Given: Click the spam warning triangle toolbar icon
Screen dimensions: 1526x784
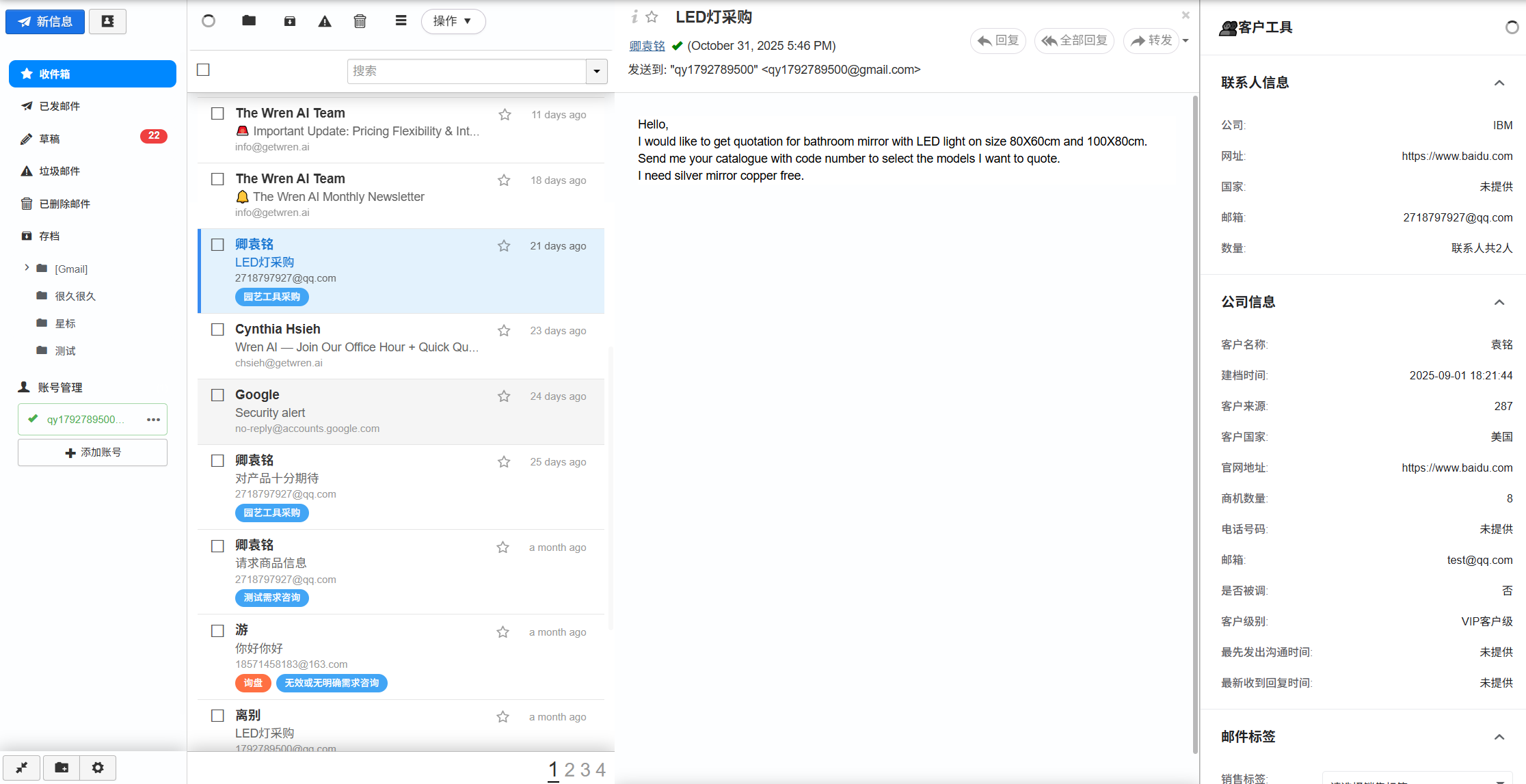Looking at the screenshot, I should (x=325, y=21).
